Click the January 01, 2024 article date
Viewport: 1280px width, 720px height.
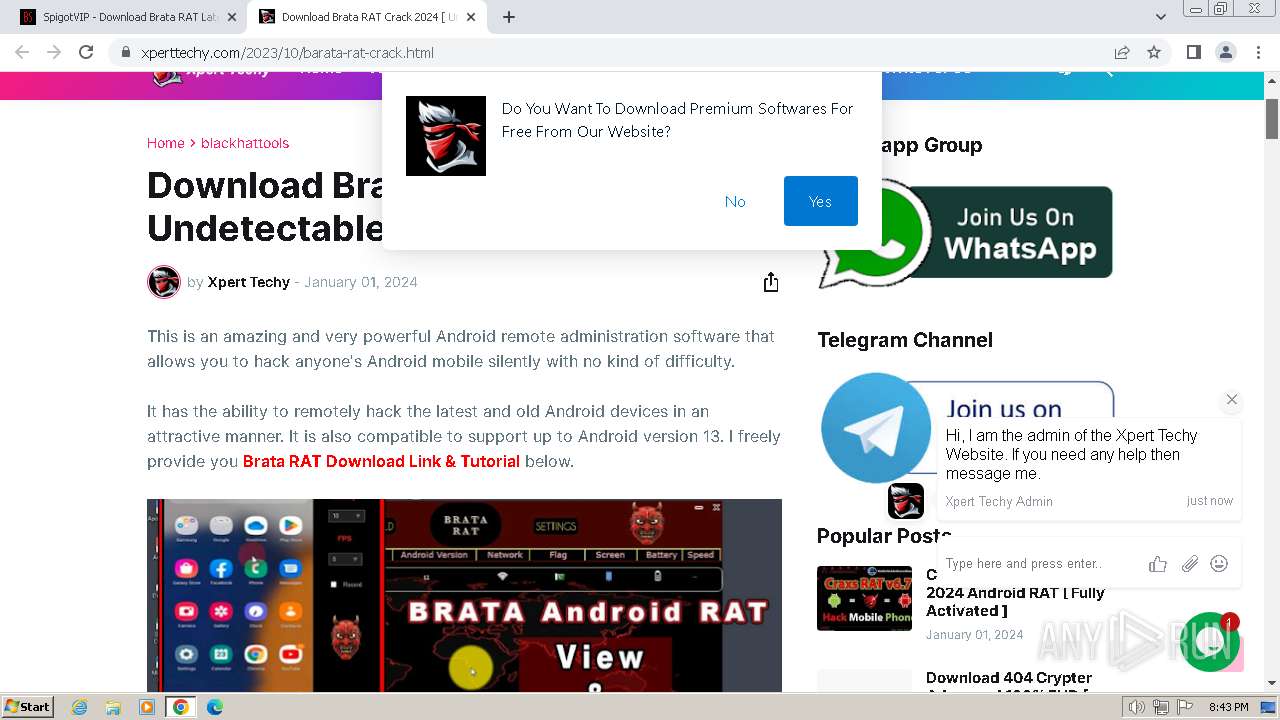(x=361, y=282)
